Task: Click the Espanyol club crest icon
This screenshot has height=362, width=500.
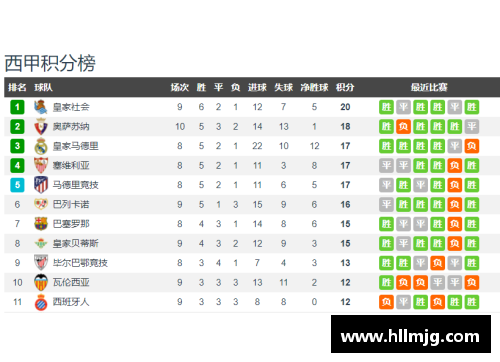Action: [41, 302]
